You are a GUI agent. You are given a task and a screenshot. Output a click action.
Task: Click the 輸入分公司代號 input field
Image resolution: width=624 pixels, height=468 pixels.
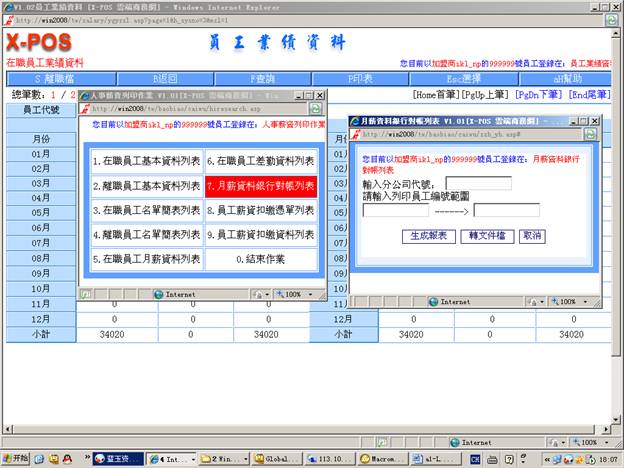(x=478, y=183)
